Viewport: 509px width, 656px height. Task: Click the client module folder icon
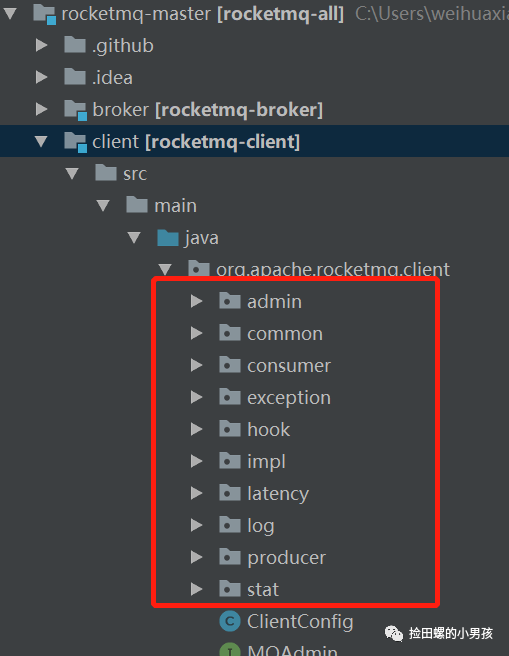tap(76, 142)
